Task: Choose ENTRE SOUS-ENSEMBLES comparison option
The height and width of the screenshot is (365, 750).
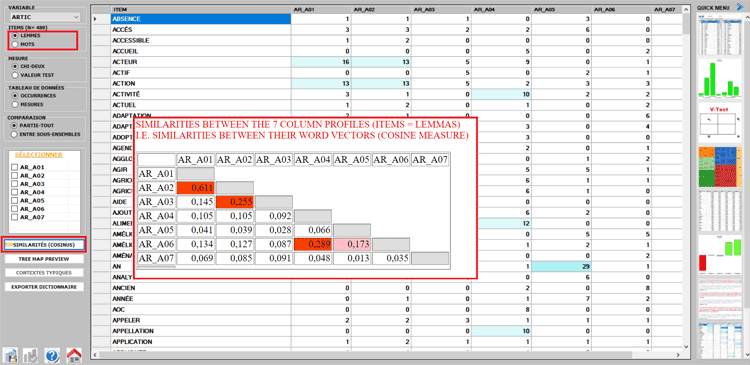Action: 15,134
